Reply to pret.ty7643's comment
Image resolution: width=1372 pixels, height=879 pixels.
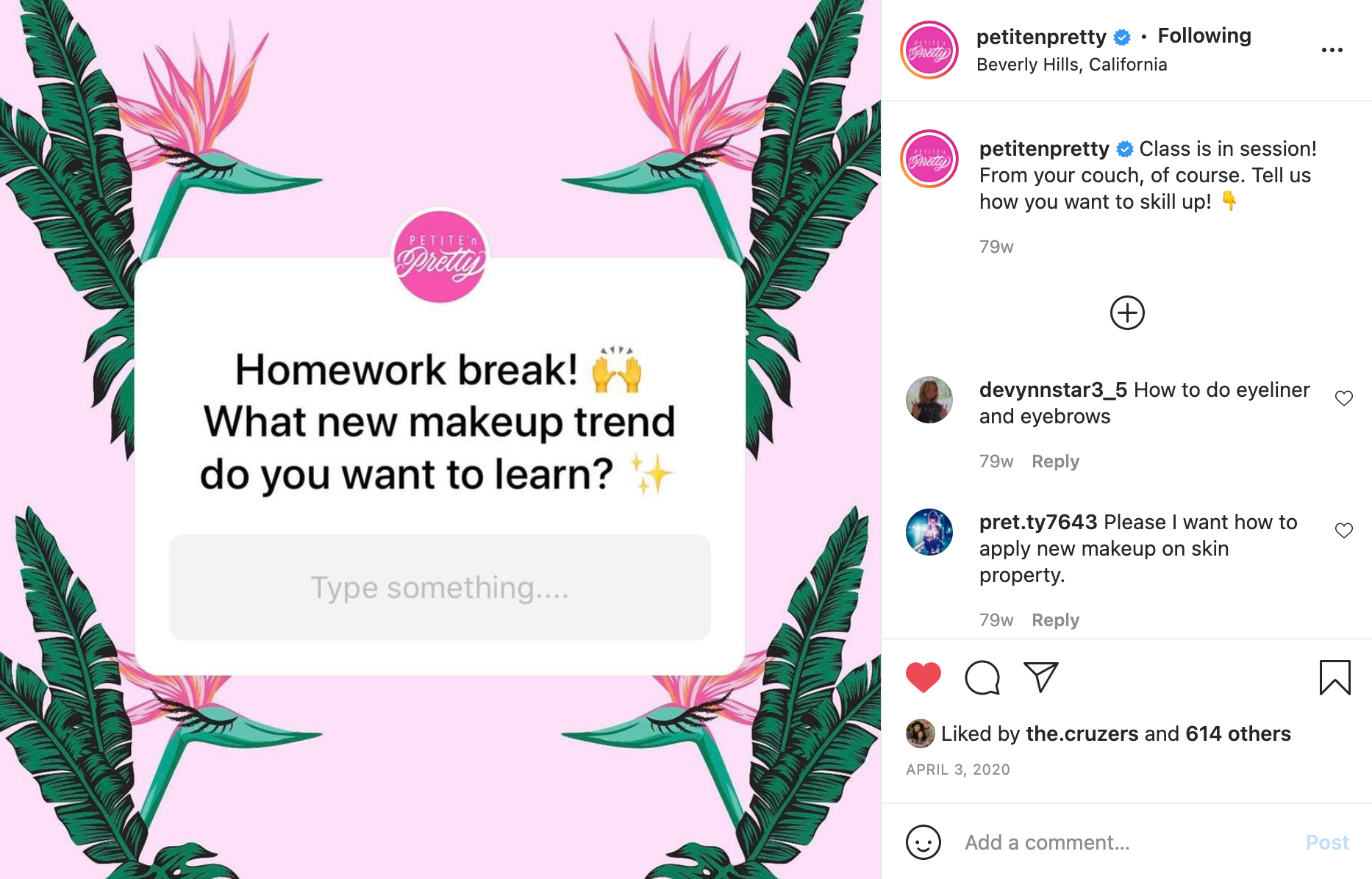1055,620
